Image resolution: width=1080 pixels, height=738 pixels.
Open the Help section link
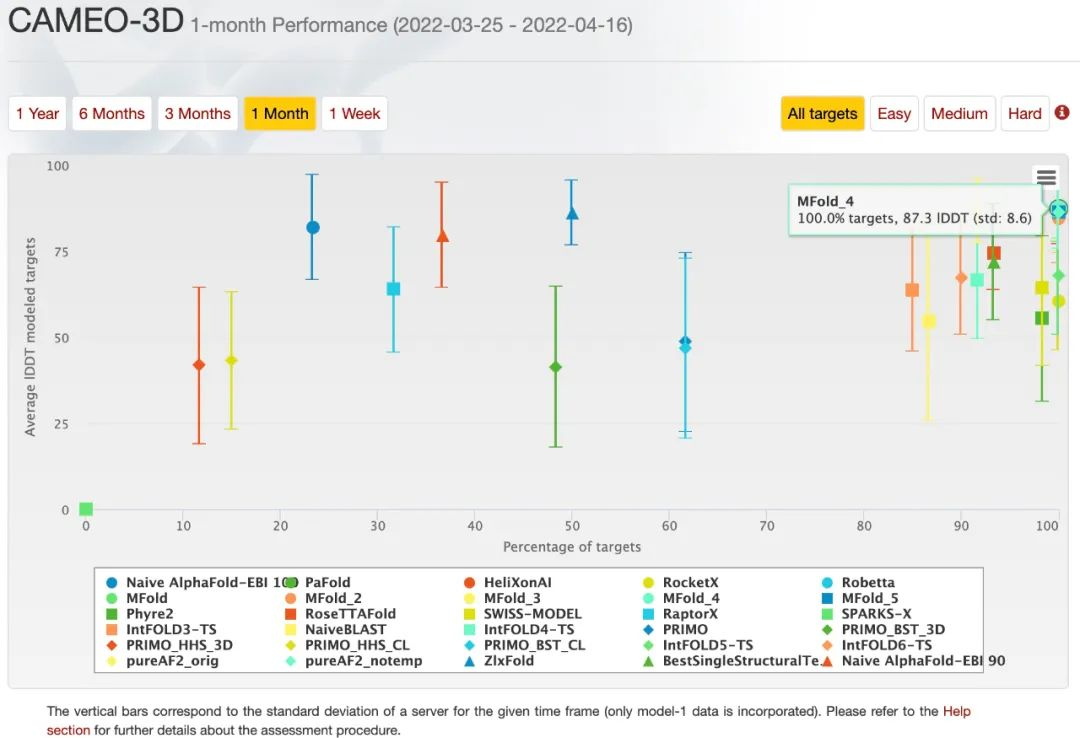(x=956, y=711)
